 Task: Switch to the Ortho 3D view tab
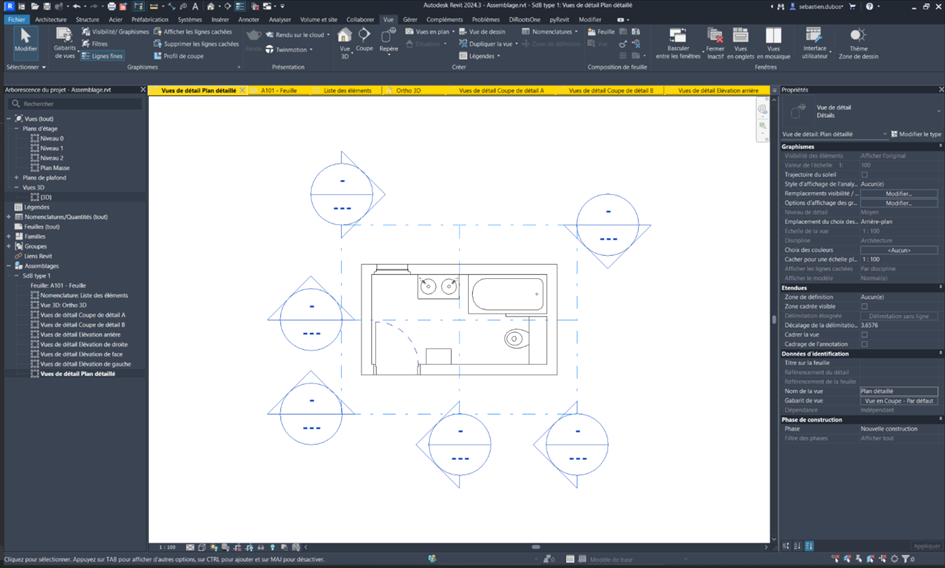(408, 90)
